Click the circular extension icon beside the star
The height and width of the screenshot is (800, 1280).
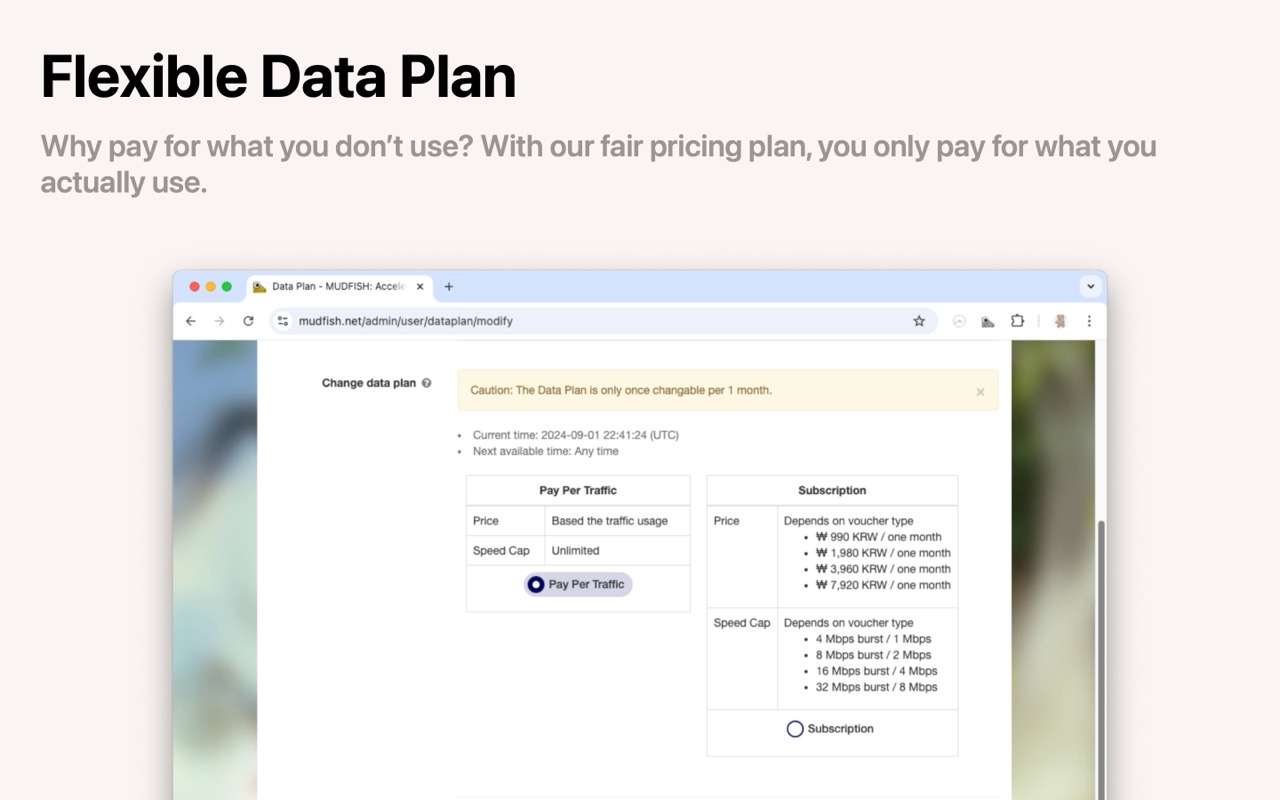959,321
